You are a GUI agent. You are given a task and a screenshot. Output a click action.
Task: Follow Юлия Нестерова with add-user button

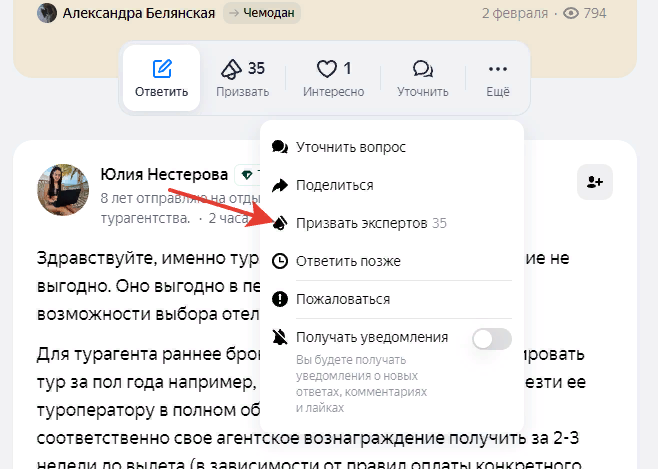595,182
